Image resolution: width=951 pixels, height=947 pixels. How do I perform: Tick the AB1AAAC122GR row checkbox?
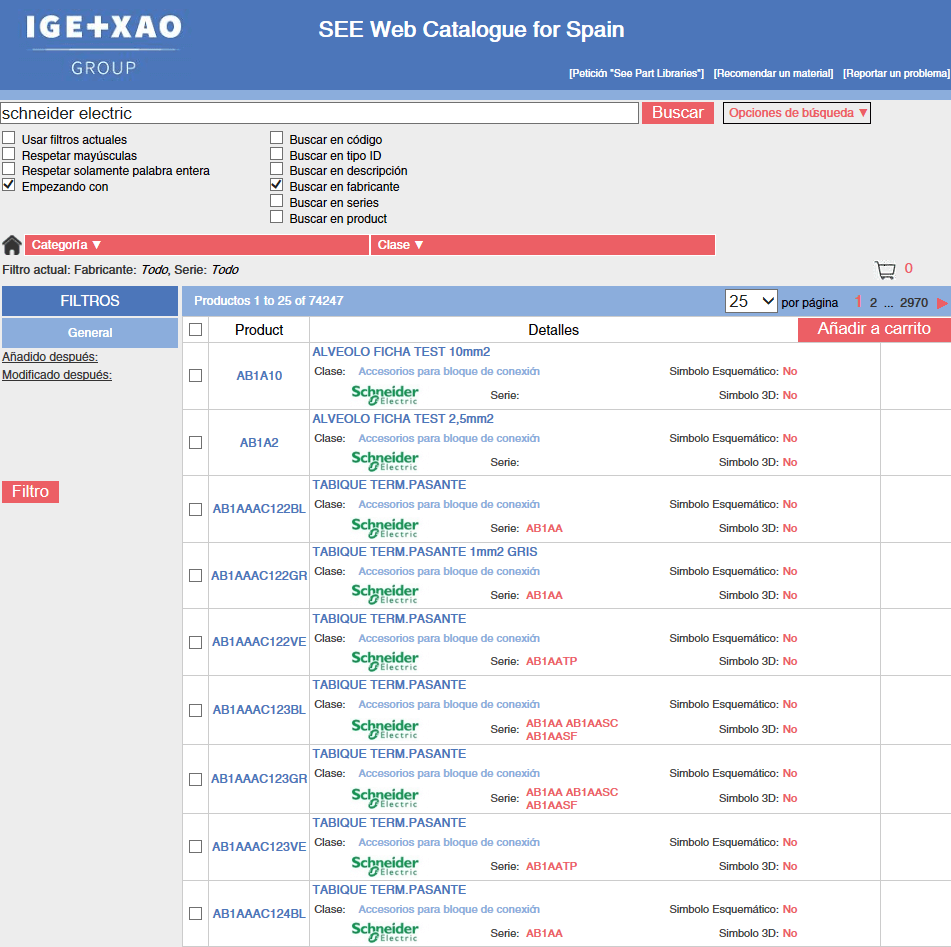coord(195,575)
